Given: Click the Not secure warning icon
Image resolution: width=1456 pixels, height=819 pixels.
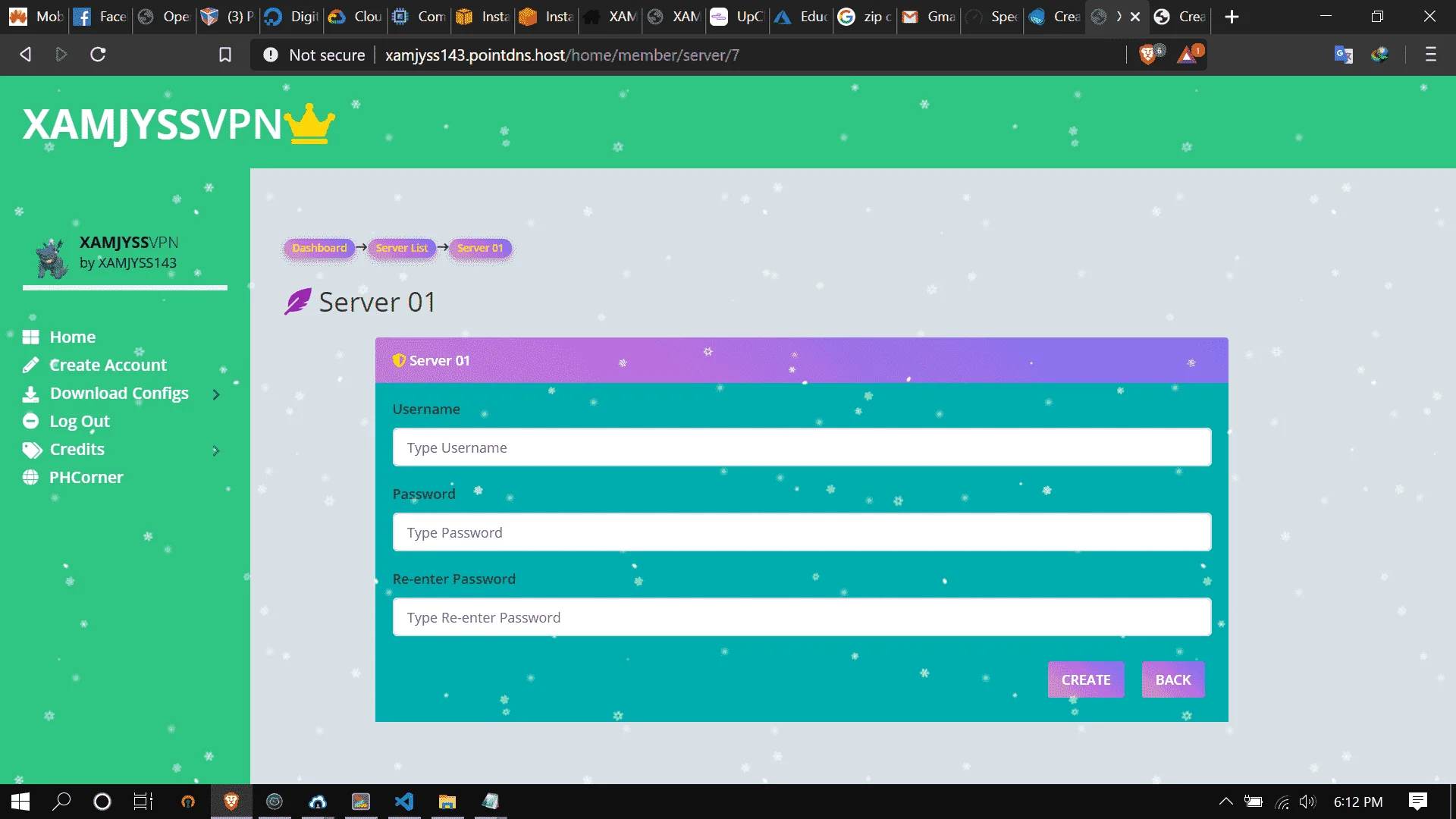Looking at the screenshot, I should 271,55.
